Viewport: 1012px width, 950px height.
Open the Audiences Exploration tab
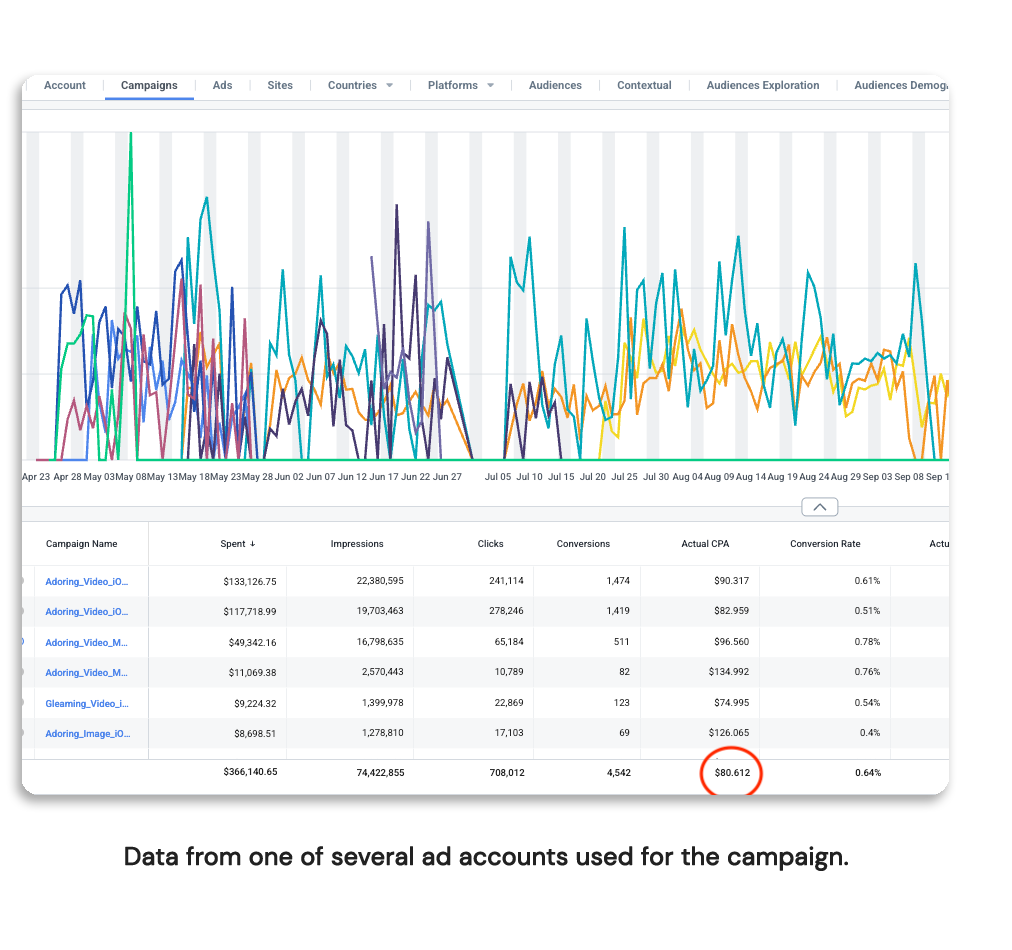tap(762, 86)
